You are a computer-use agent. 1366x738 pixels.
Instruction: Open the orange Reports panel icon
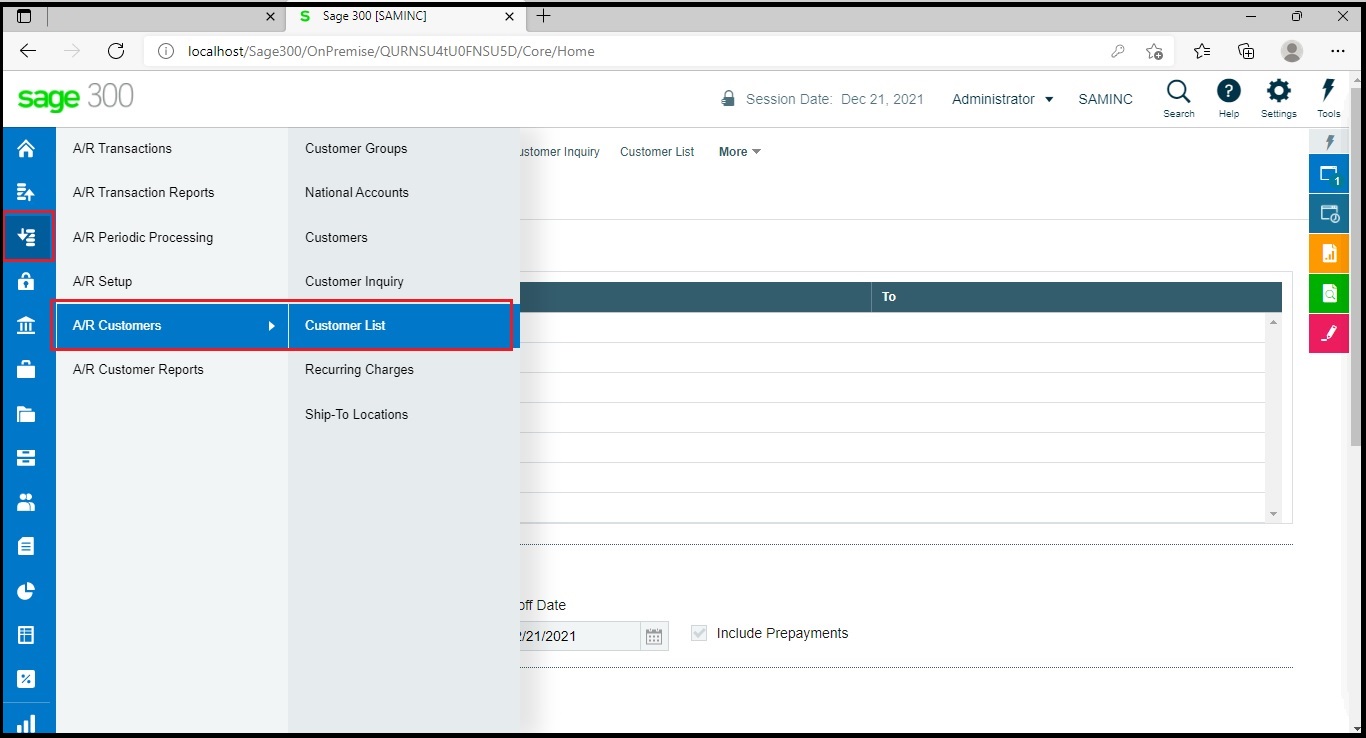pyautogui.click(x=1329, y=253)
